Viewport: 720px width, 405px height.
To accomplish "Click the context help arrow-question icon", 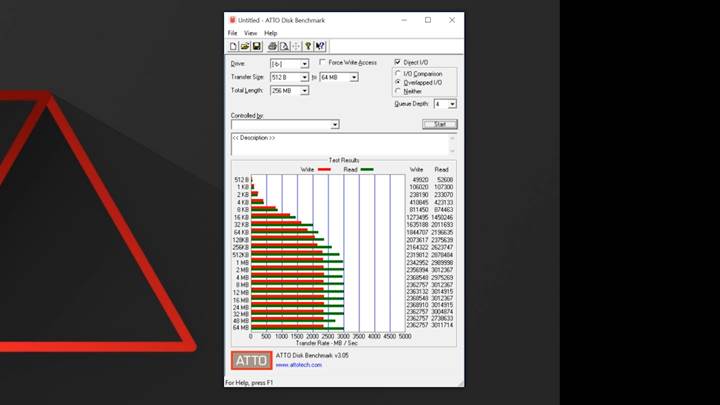I will (320, 46).
